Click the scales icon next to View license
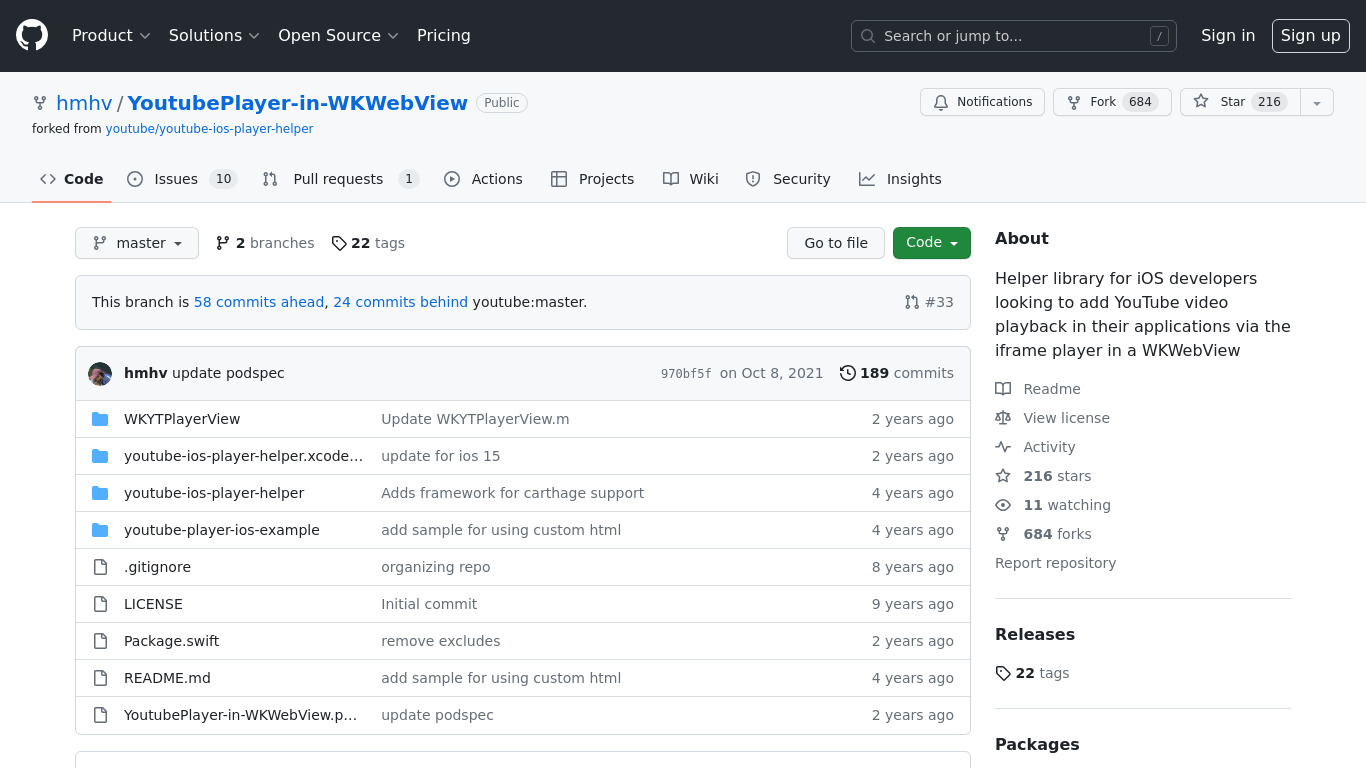The width and height of the screenshot is (1366, 768). [x=1003, y=418]
